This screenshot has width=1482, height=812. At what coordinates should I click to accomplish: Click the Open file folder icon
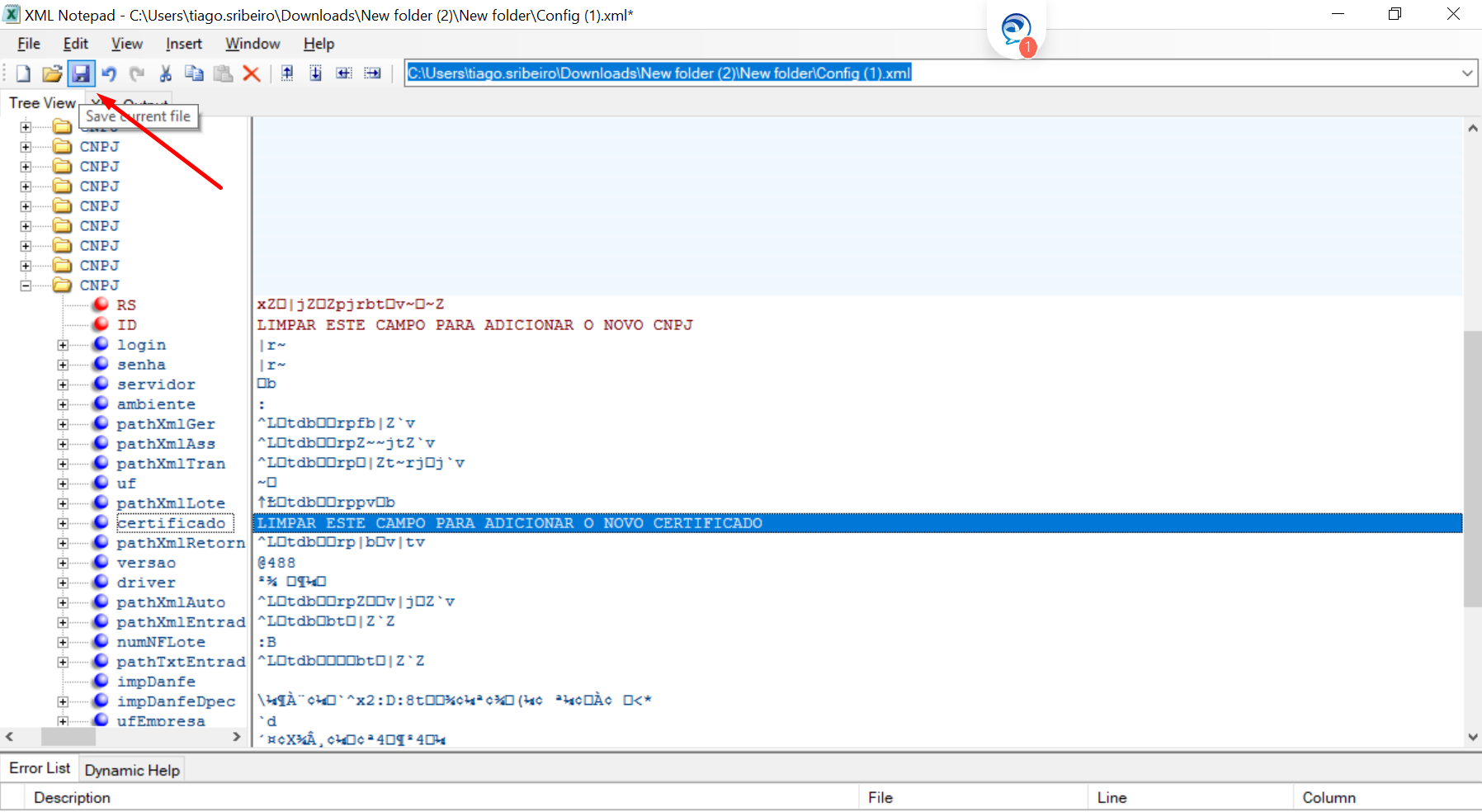coord(52,73)
